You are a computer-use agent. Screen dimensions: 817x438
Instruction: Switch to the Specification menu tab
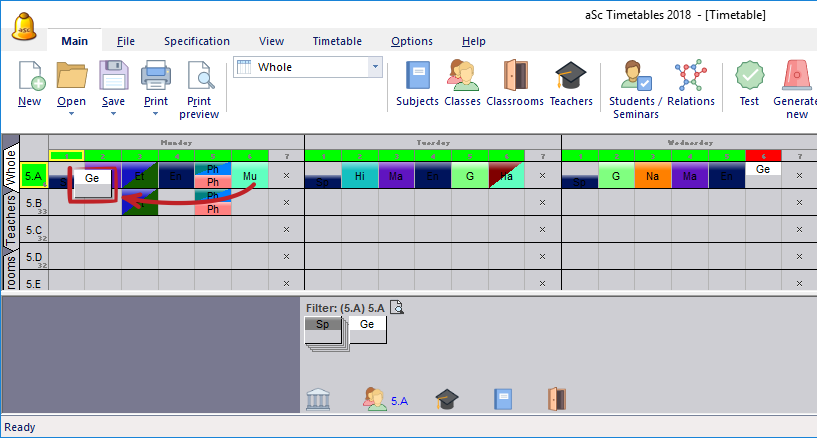pos(197,41)
